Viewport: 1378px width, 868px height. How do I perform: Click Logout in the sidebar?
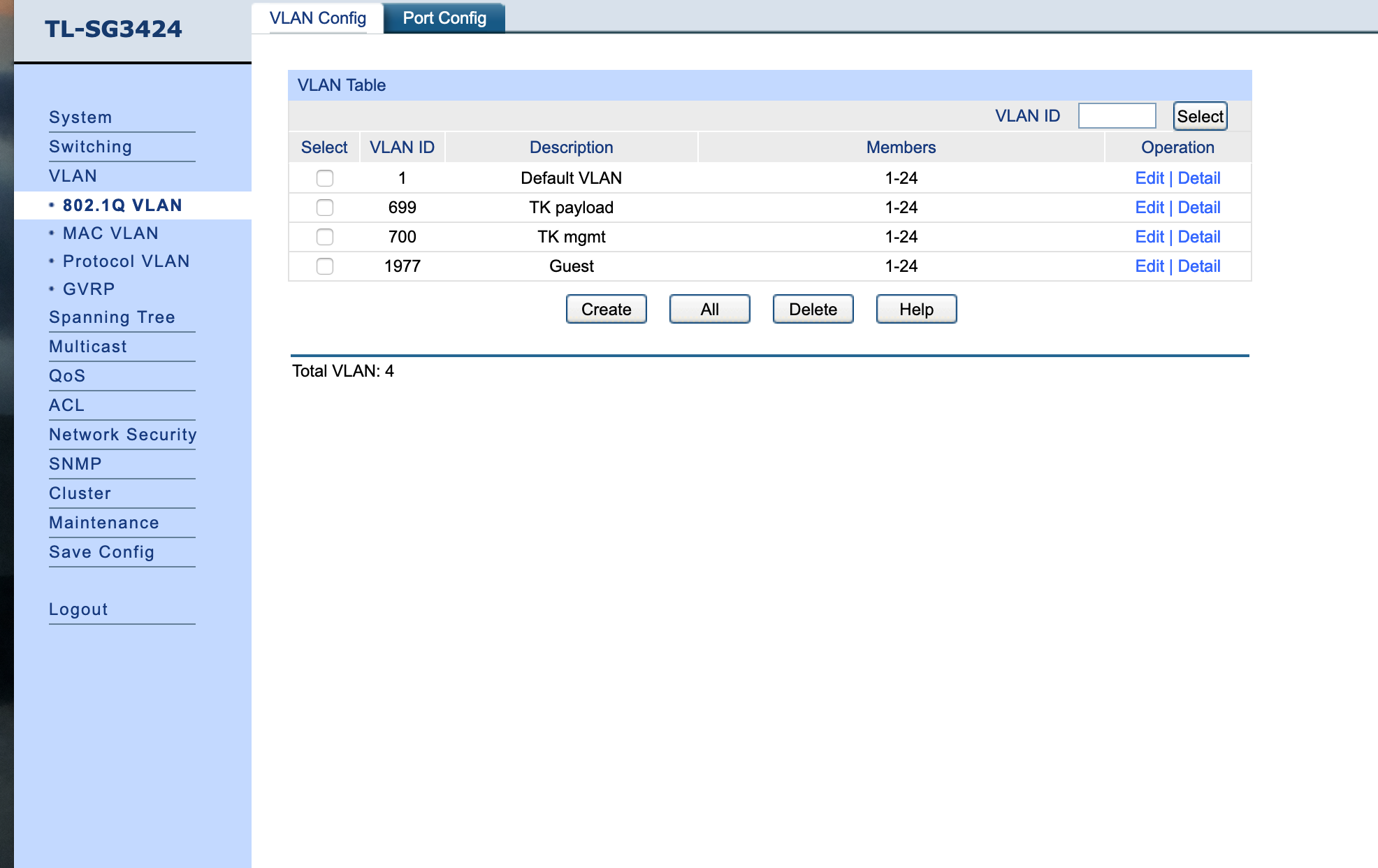pos(78,609)
